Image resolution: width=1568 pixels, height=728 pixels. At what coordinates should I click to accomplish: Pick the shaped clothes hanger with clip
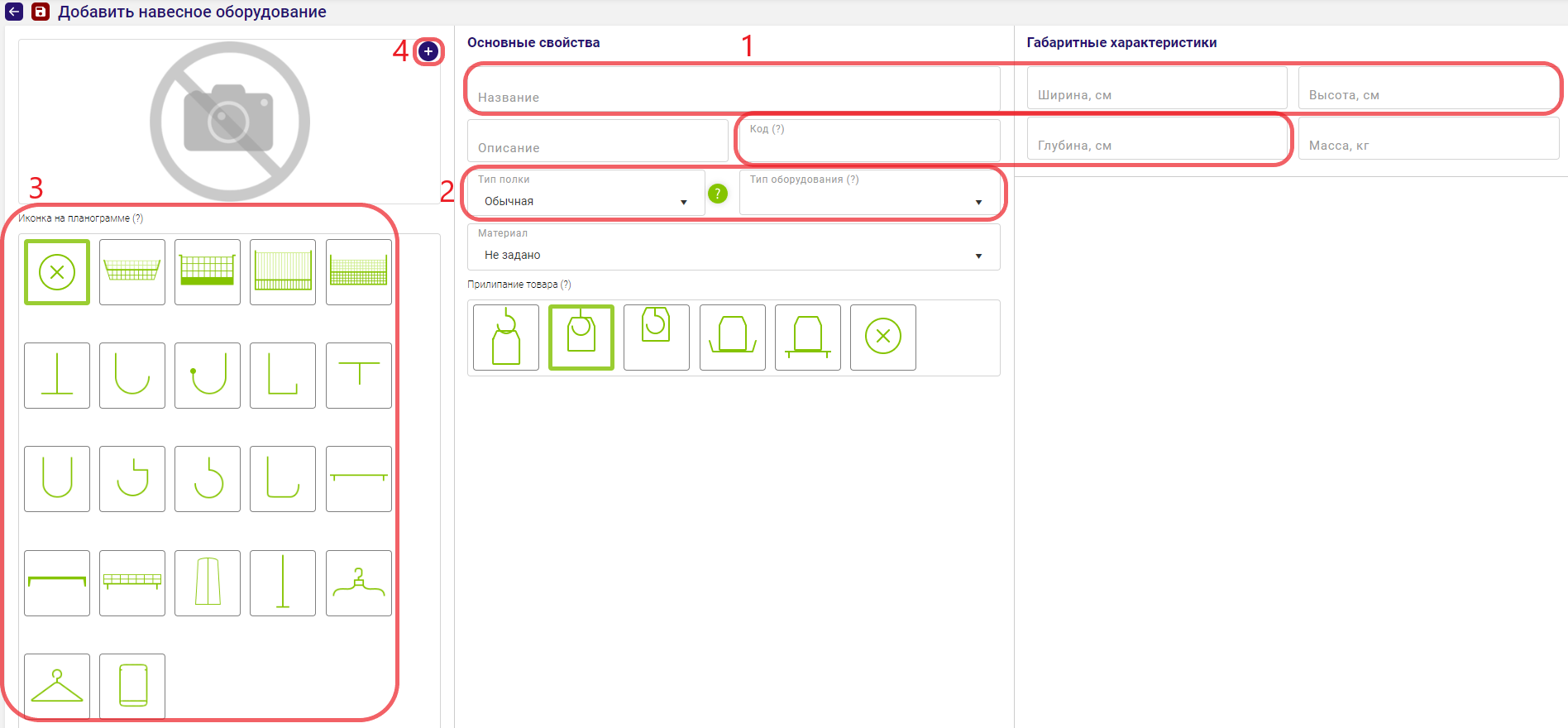coord(359,583)
